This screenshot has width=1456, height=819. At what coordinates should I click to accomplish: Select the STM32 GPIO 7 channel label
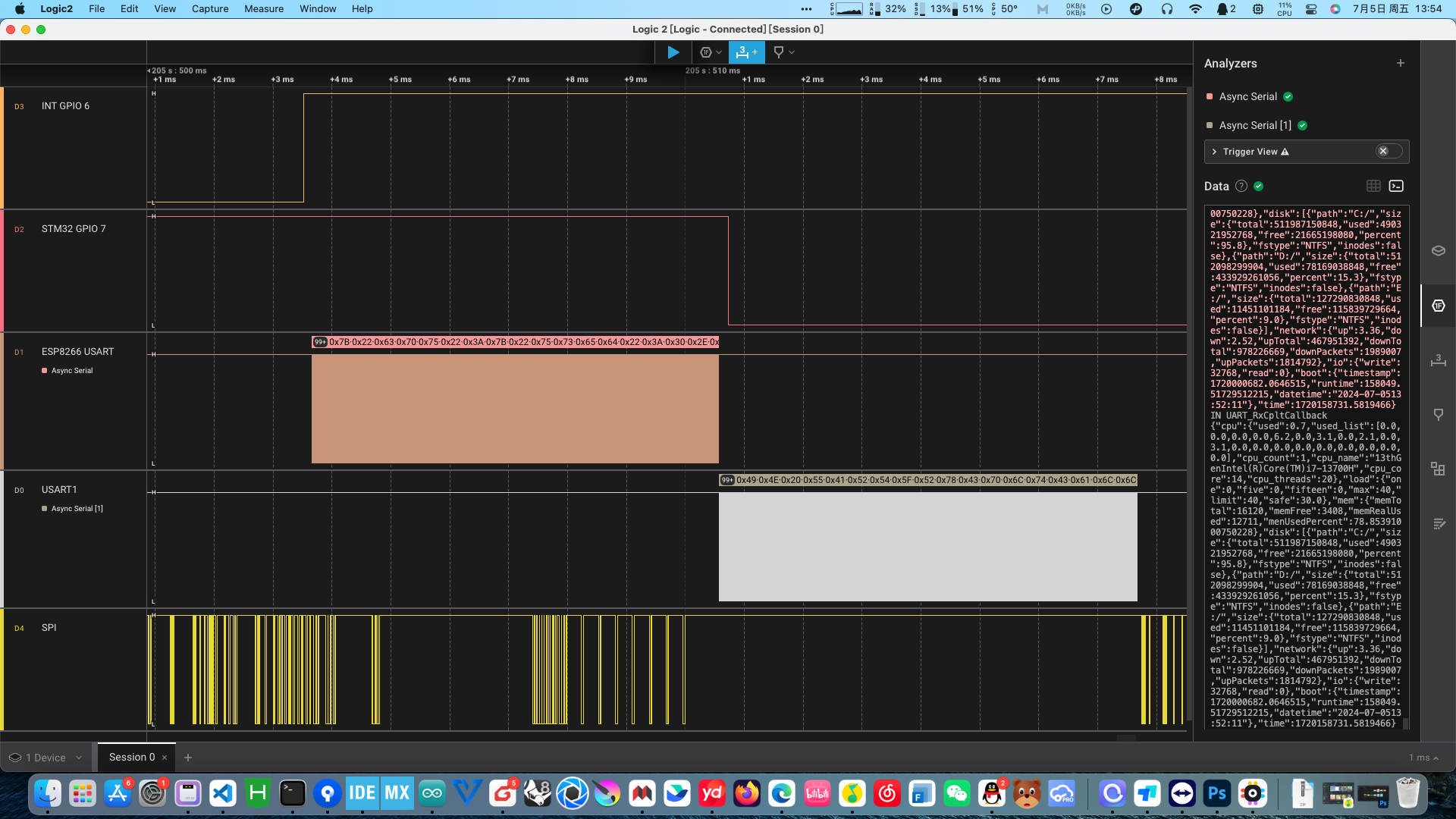74,229
